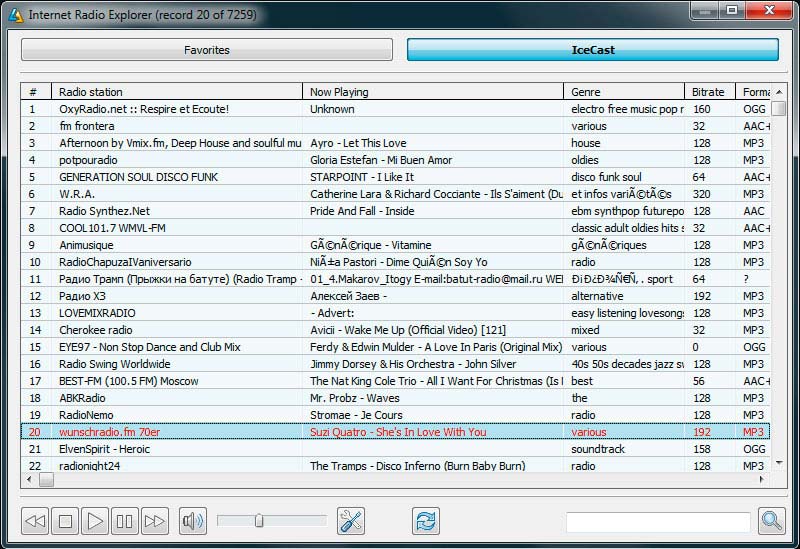Sort by the Bitrate column header
This screenshot has width=800, height=549.
pyautogui.click(x=710, y=92)
